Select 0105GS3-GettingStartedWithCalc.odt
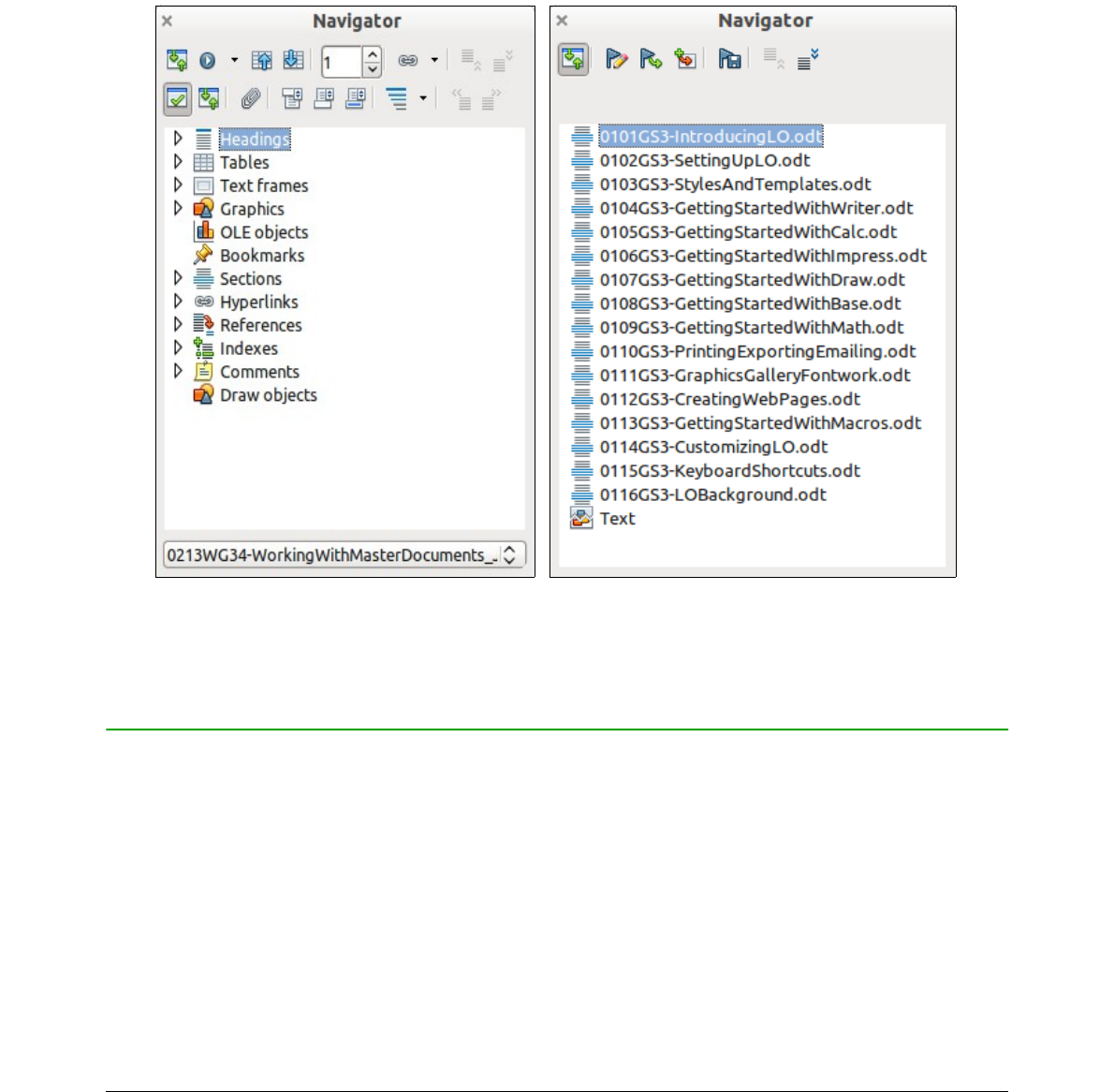1114x1092 pixels. 748,232
